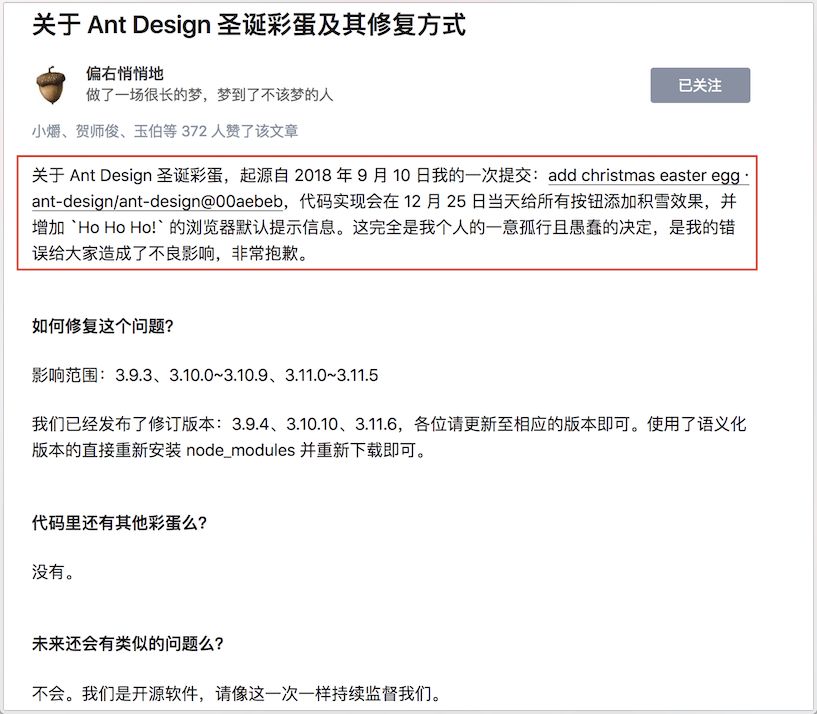Click the heading 未来还会有类似的问题么?
The height and width of the screenshot is (714, 817).
tap(128, 644)
